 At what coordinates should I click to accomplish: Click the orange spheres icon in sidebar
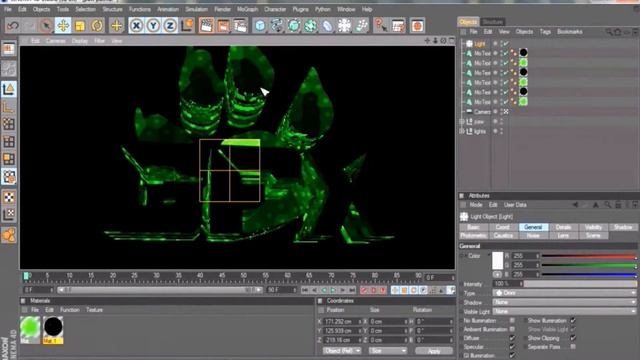tap(9, 235)
